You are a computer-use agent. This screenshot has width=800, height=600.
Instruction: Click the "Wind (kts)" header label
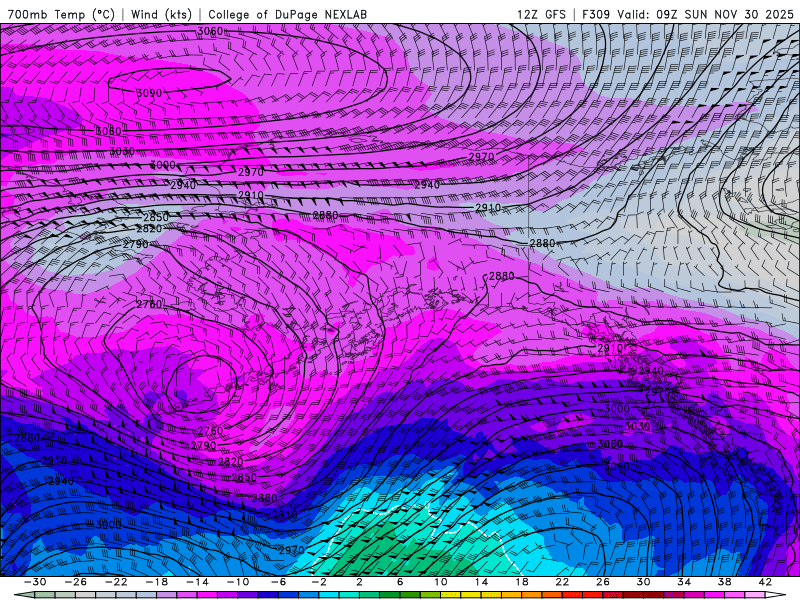click(161, 14)
